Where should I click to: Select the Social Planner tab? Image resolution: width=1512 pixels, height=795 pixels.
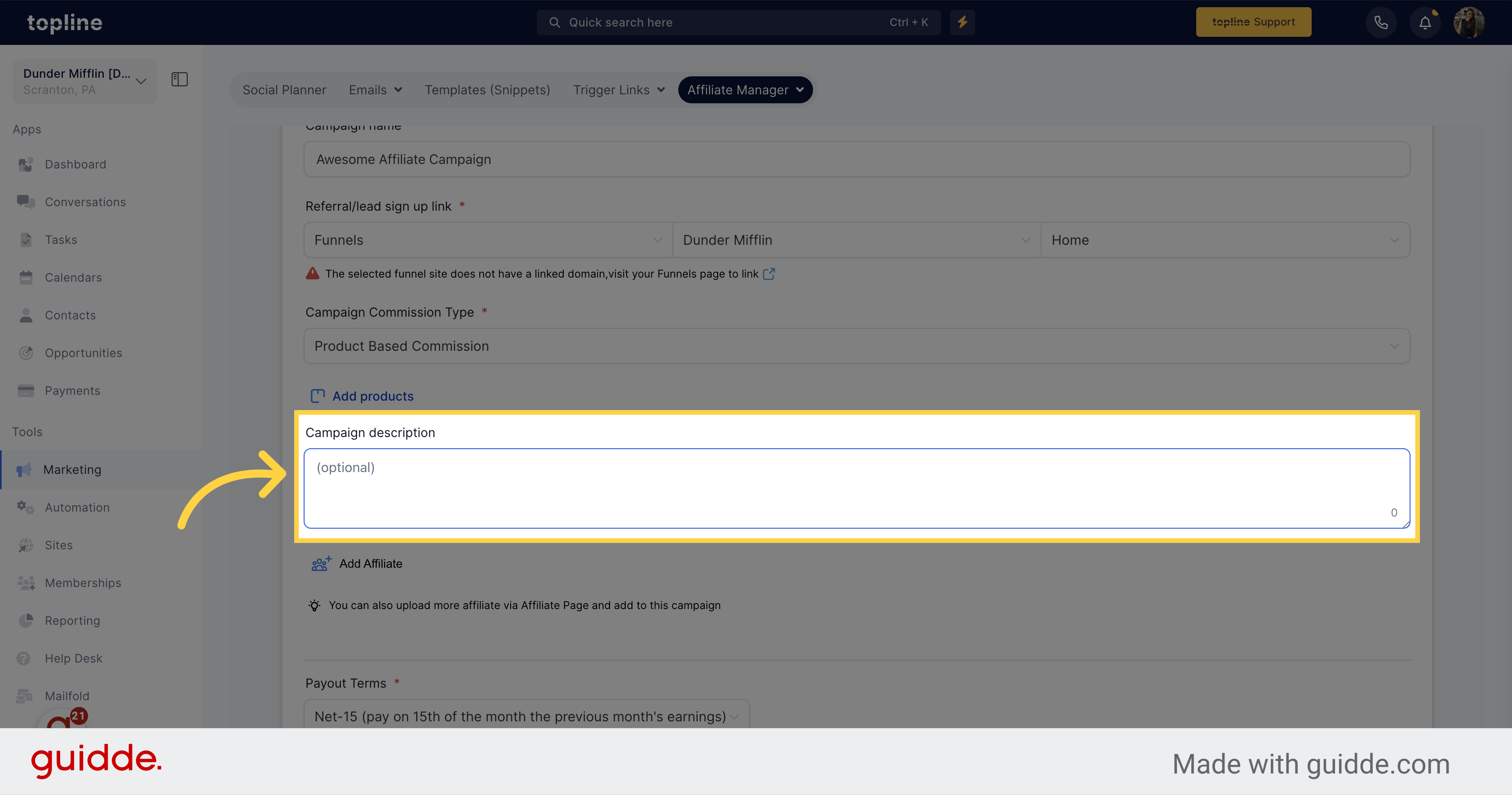click(x=284, y=89)
